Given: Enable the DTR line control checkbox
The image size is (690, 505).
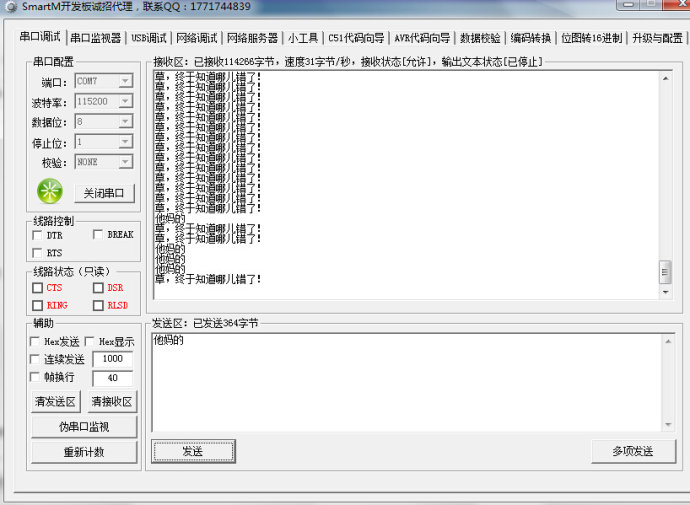Looking at the screenshot, I should click(x=37, y=235).
